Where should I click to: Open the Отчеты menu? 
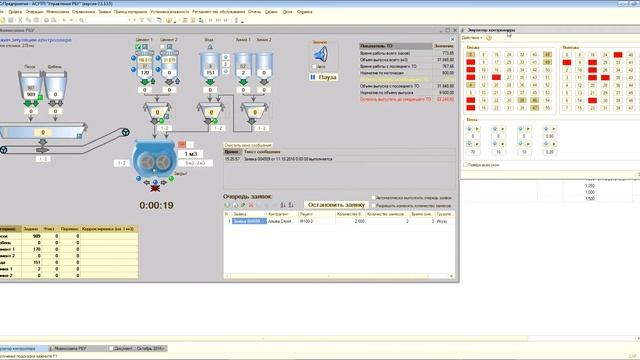pos(254,12)
